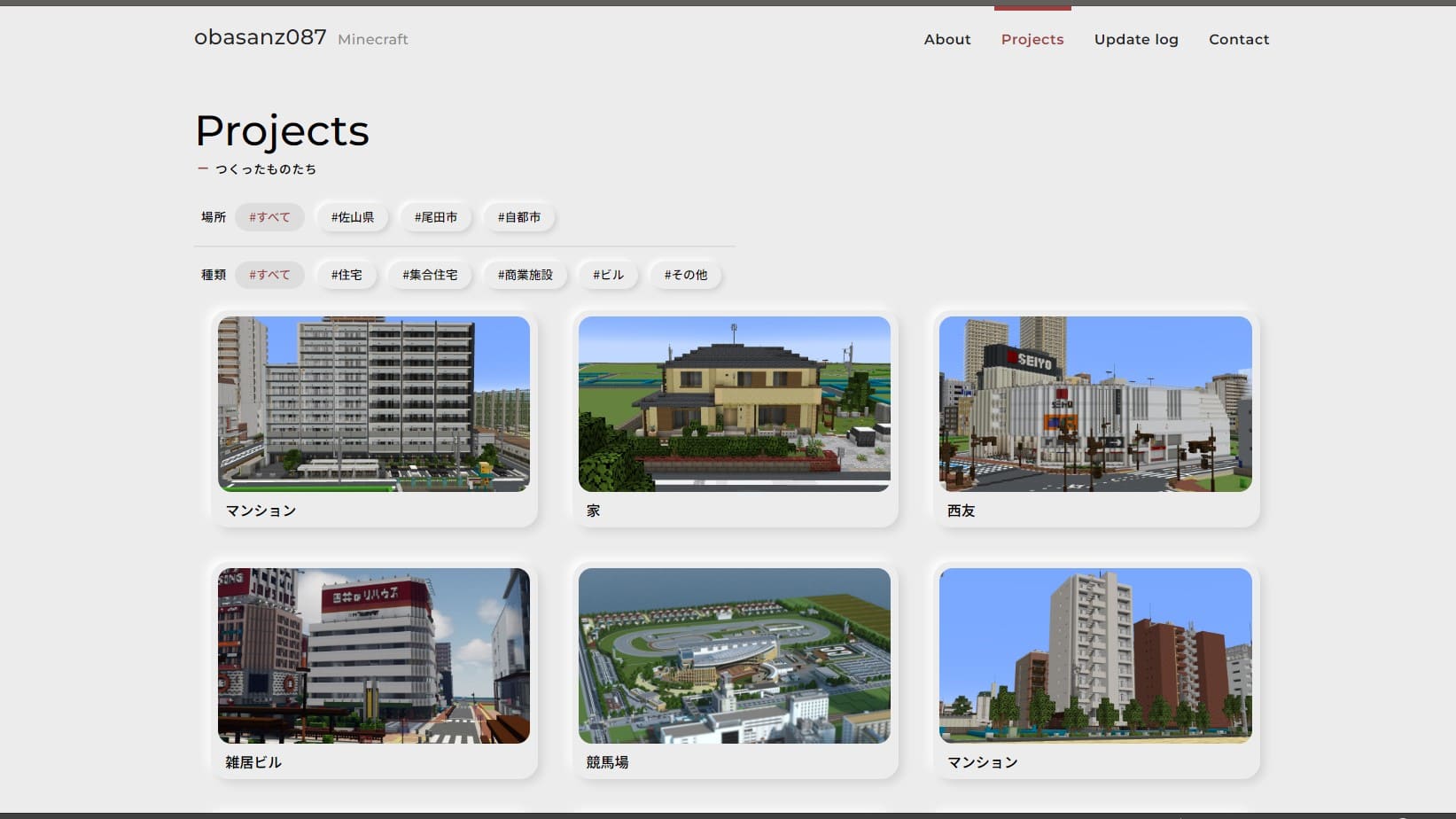This screenshot has width=1456, height=819.
Task: Open the About page in navigation
Action: tap(946, 39)
